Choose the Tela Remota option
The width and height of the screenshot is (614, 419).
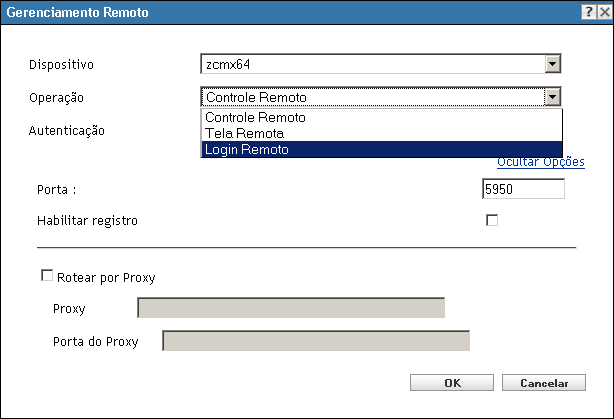pyautogui.click(x=244, y=133)
